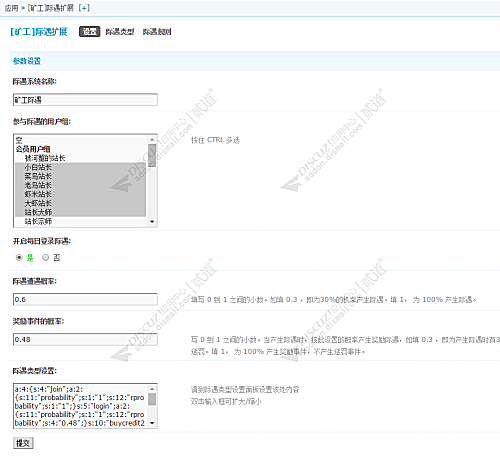Click the [+] icon in breadcrumb
The image size is (500, 456).
click(84, 8)
